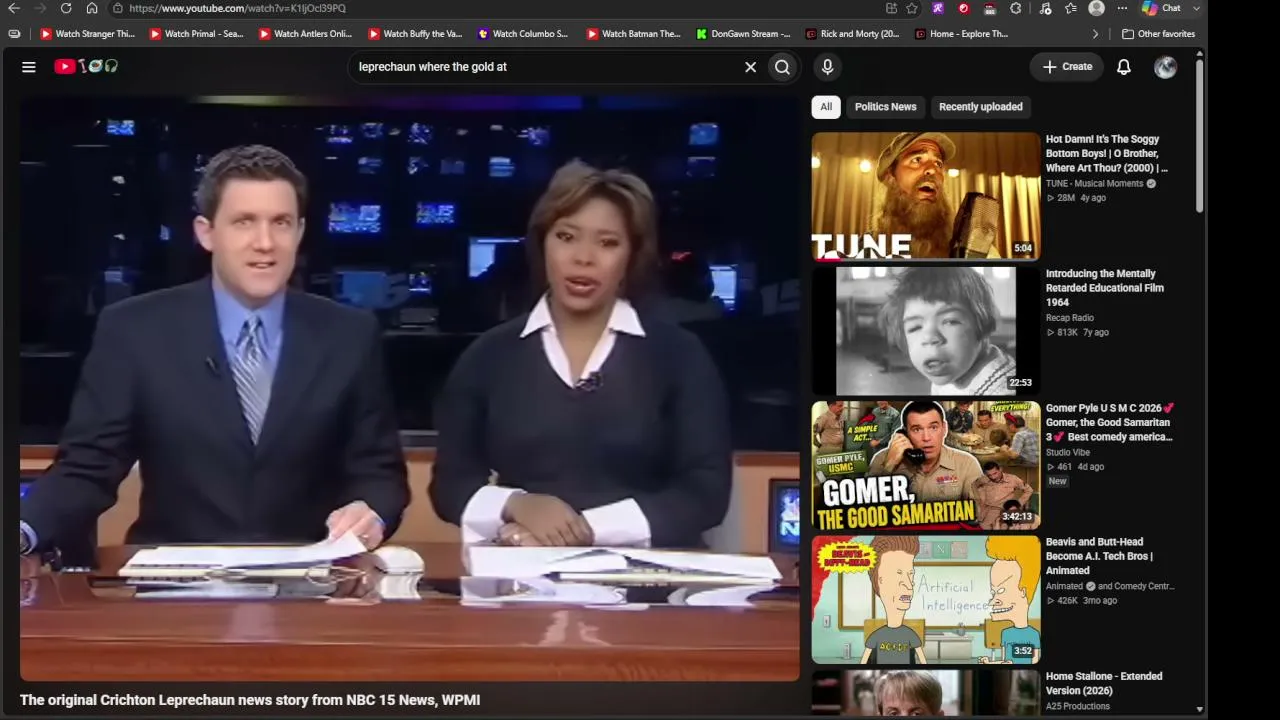Open the purple extension icon
The width and height of the screenshot is (1280, 720).
tap(938, 8)
